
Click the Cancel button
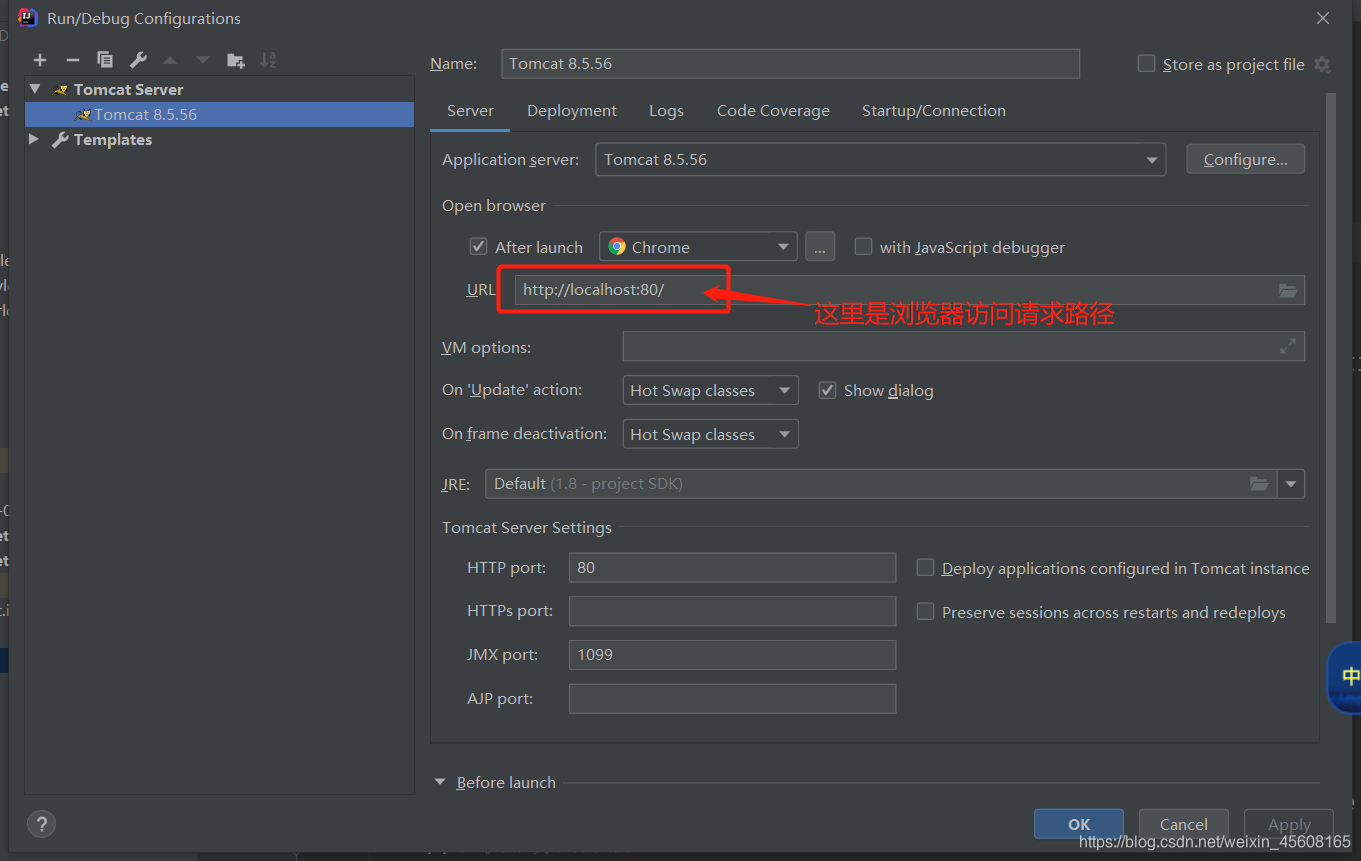pyautogui.click(x=1184, y=824)
